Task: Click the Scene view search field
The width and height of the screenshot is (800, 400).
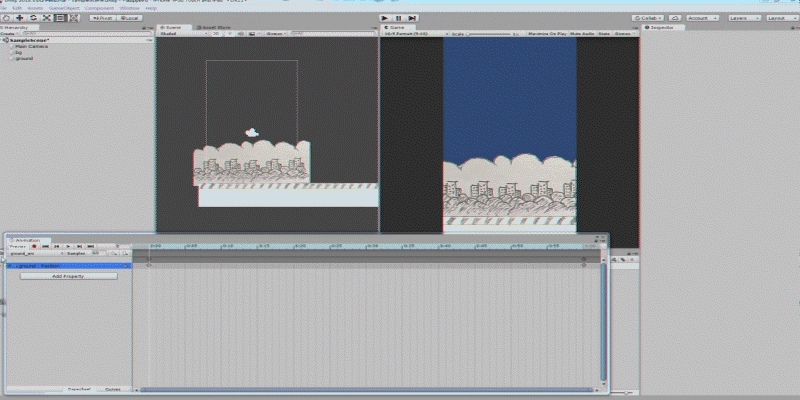Action: 333,34
